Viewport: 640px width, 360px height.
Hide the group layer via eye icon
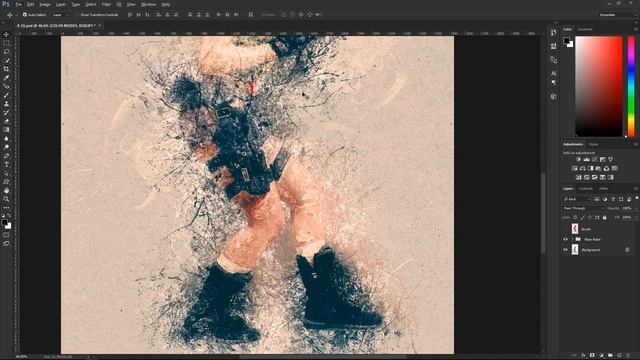click(x=565, y=240)
